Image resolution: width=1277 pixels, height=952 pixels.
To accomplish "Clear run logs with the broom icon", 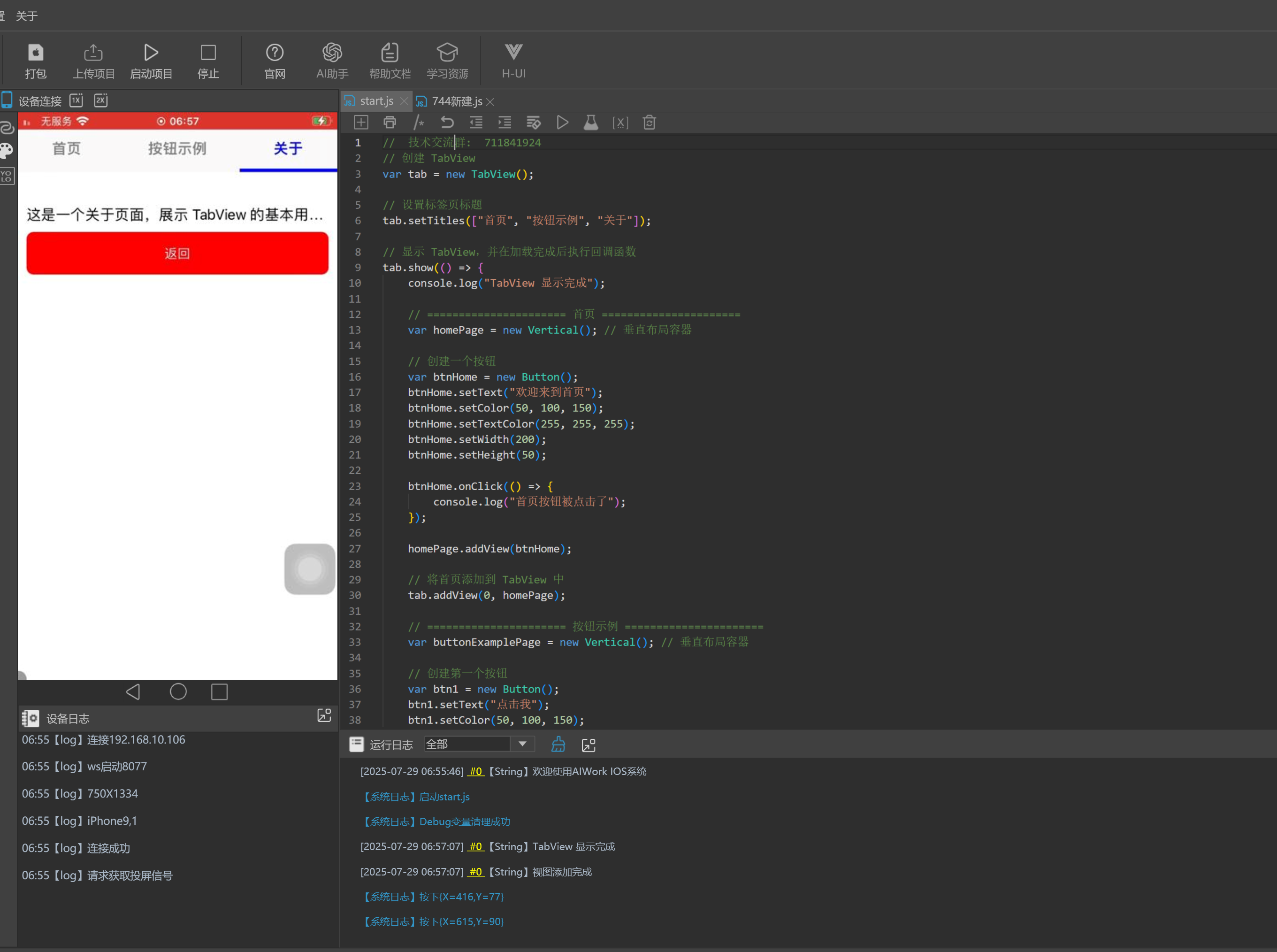I will coord(558,745).
